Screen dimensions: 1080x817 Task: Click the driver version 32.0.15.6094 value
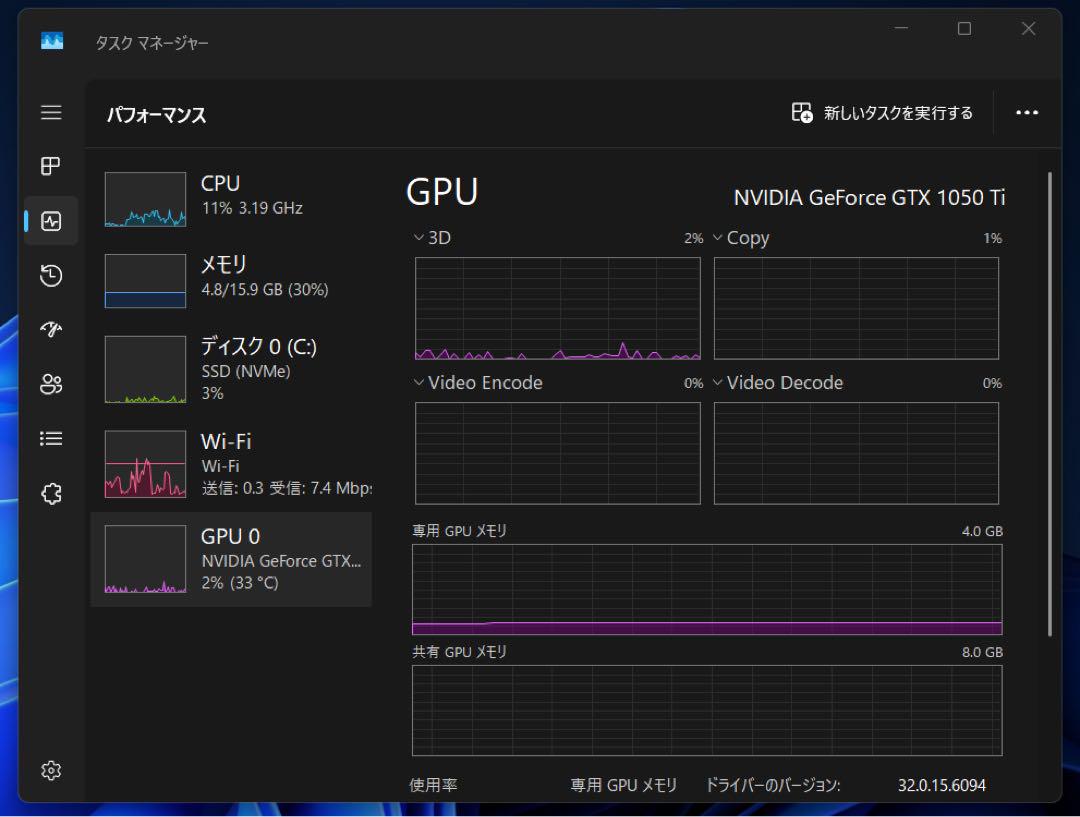(x=942, y=785)
